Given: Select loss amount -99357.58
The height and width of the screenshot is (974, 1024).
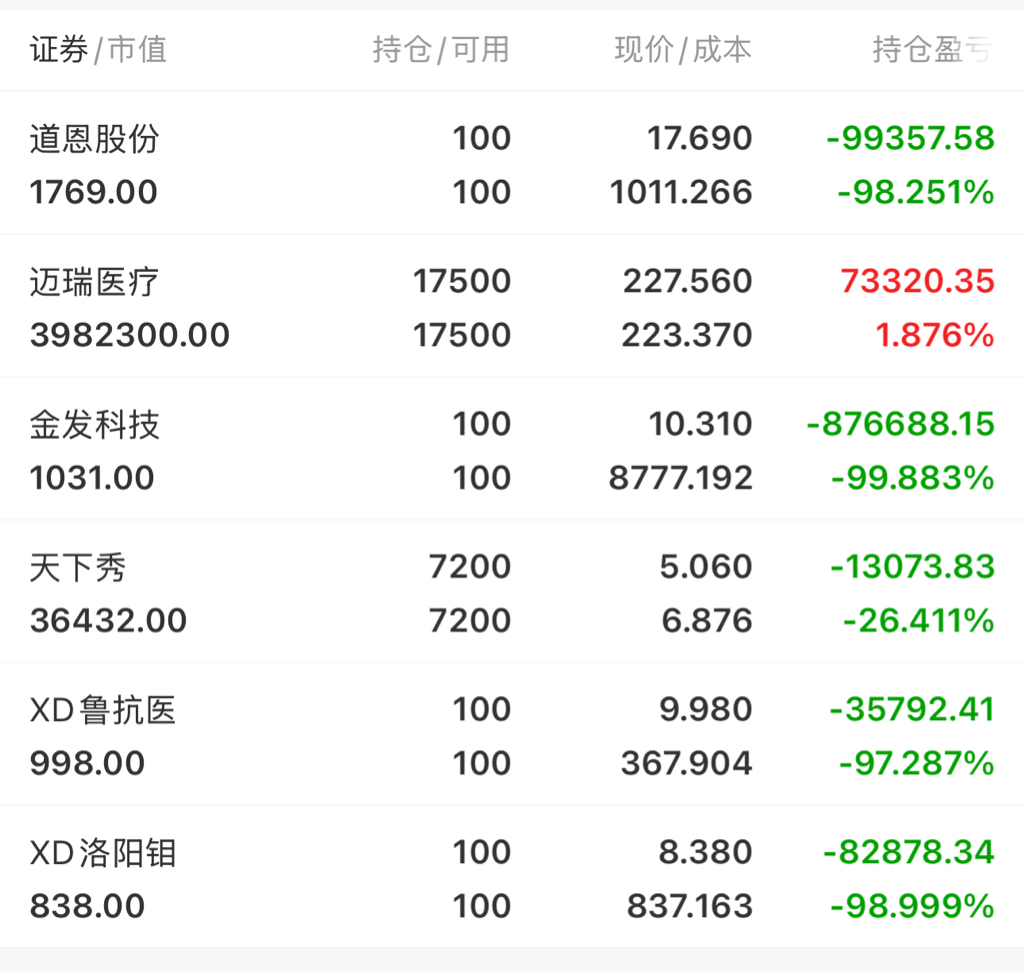Looking at the screenshot, I should pos(910,138).
